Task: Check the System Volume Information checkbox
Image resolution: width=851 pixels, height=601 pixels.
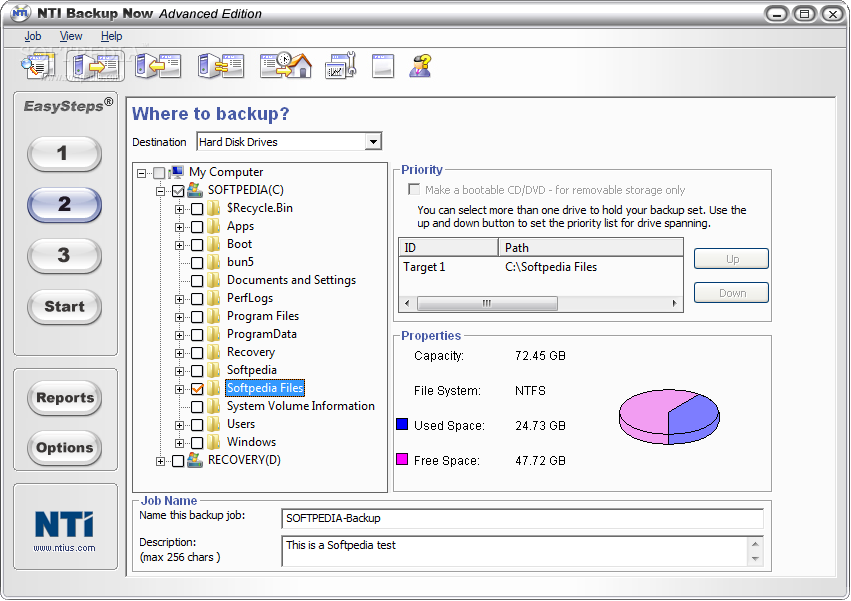Action: [x=197, y=407]
